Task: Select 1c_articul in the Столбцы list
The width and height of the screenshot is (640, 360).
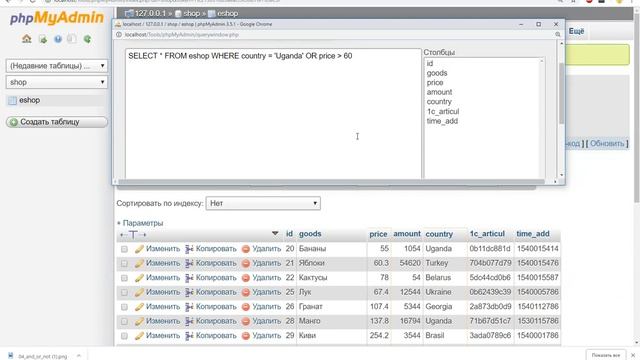Action: pyautogui.click(x=443, y=111)
